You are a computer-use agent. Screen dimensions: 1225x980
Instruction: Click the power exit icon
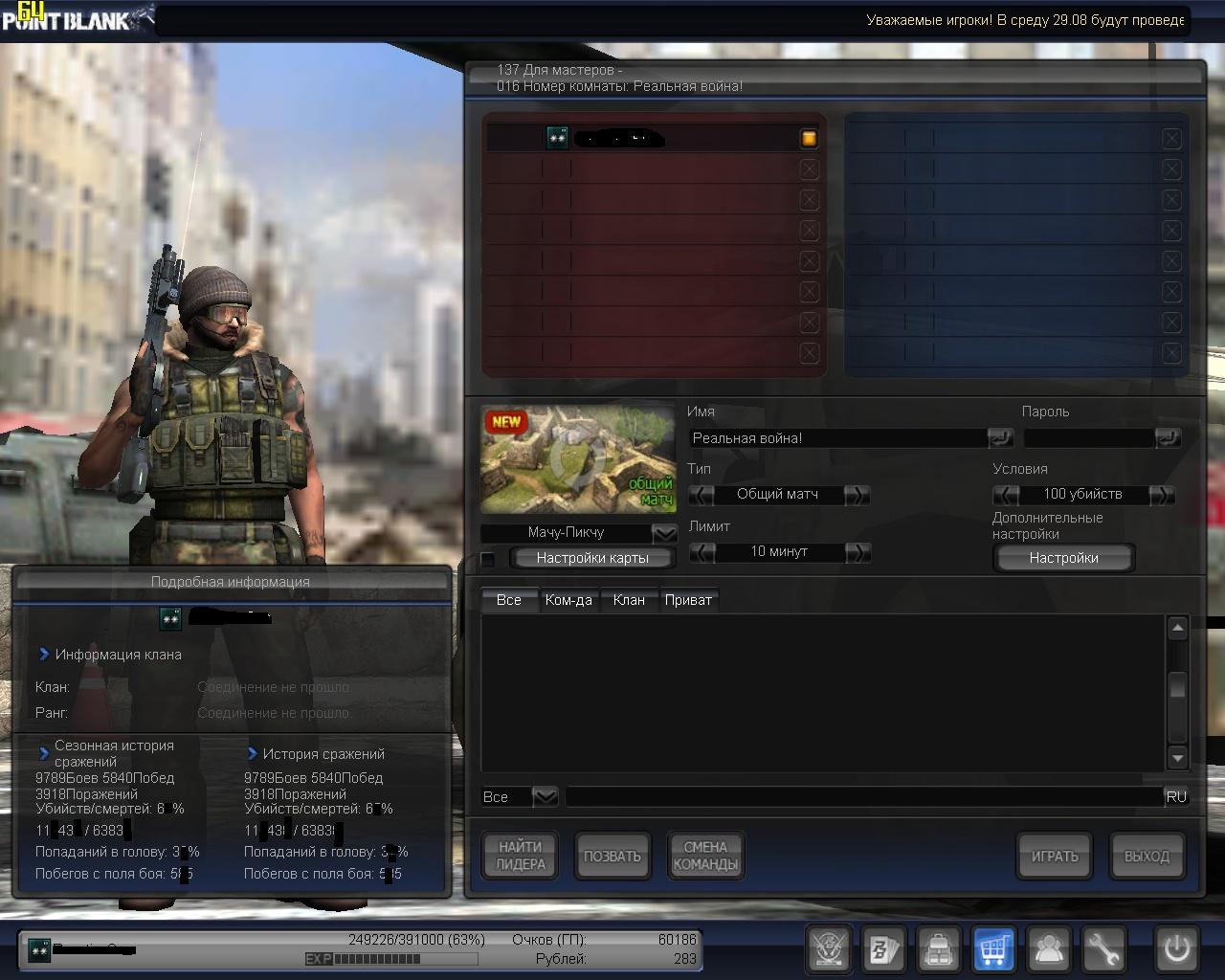1176,949
